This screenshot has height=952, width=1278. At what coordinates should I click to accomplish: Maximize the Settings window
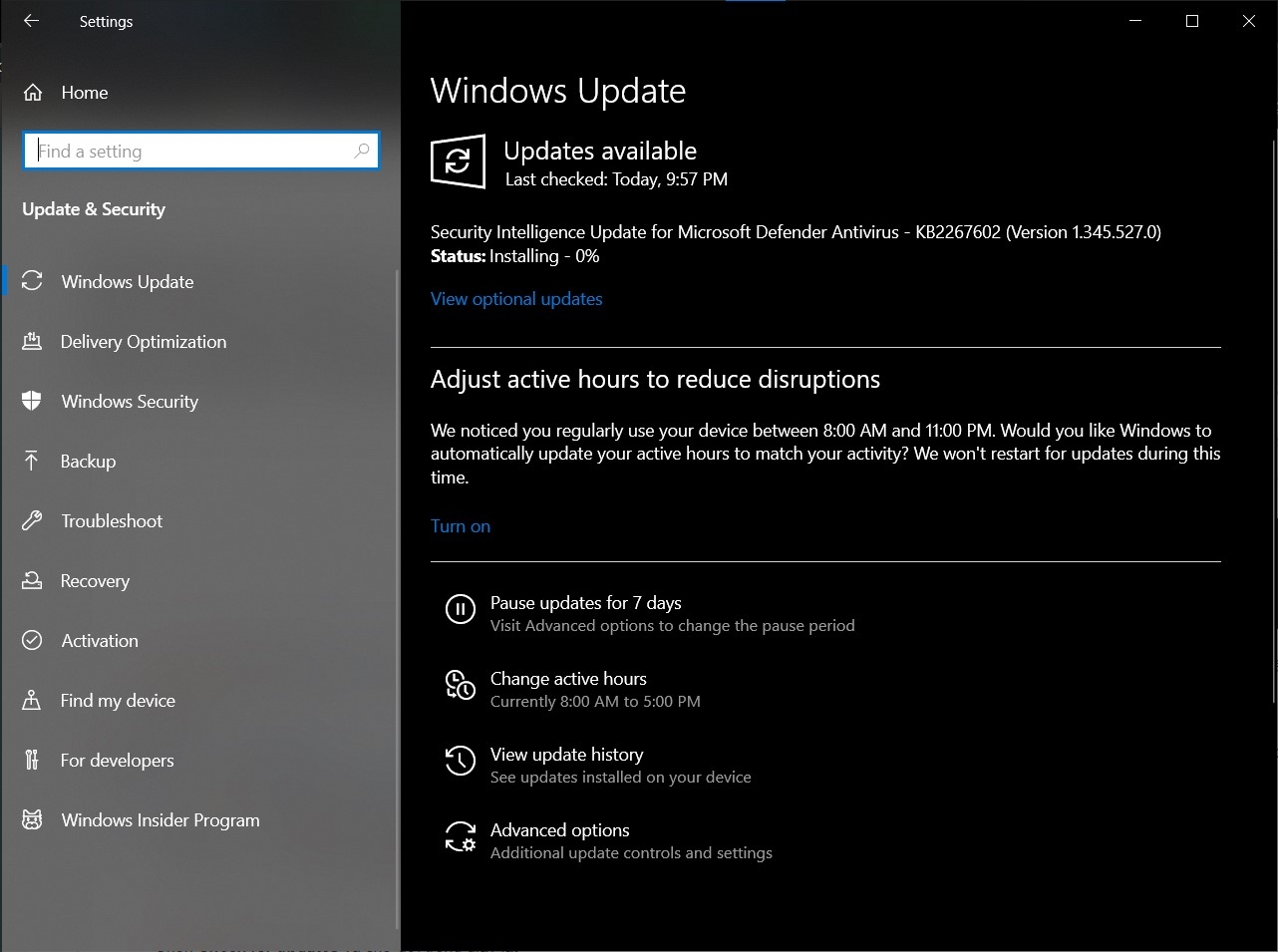pos(1192,21)
